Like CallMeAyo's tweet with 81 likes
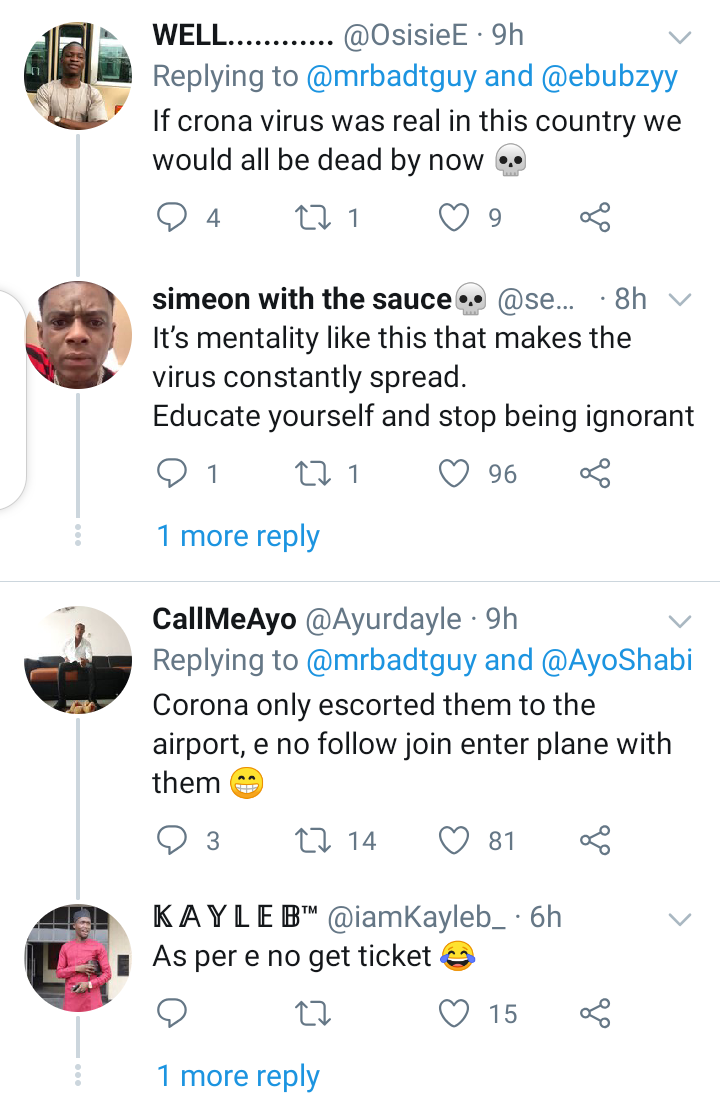The image size is (720, 1110). pyautogui.click(x=454, y=841)
